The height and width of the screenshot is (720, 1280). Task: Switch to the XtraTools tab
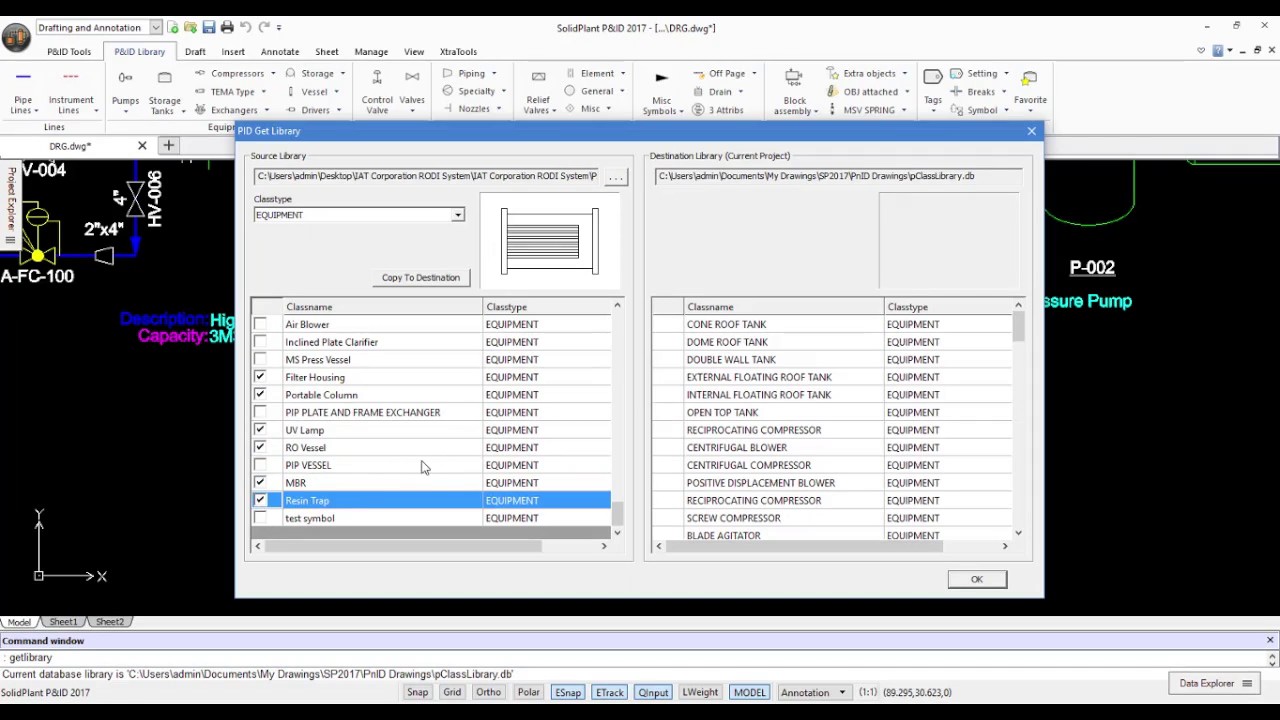pos(458,52)
